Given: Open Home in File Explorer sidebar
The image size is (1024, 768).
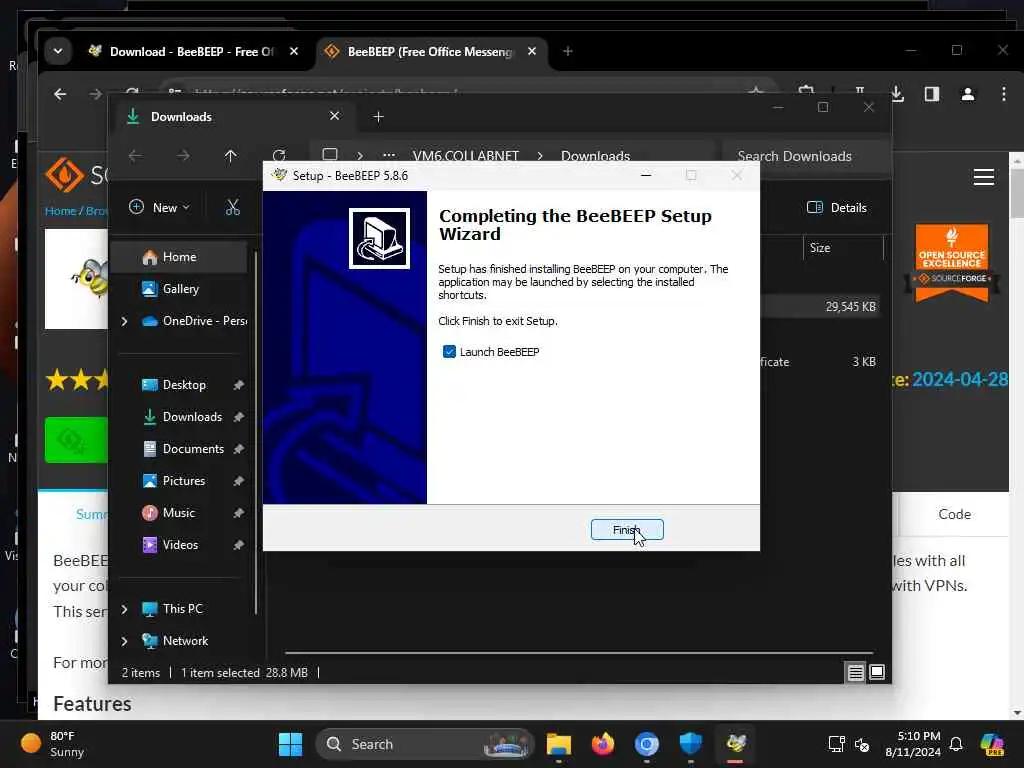Looking at the screenshot, I should coord(178,257).
